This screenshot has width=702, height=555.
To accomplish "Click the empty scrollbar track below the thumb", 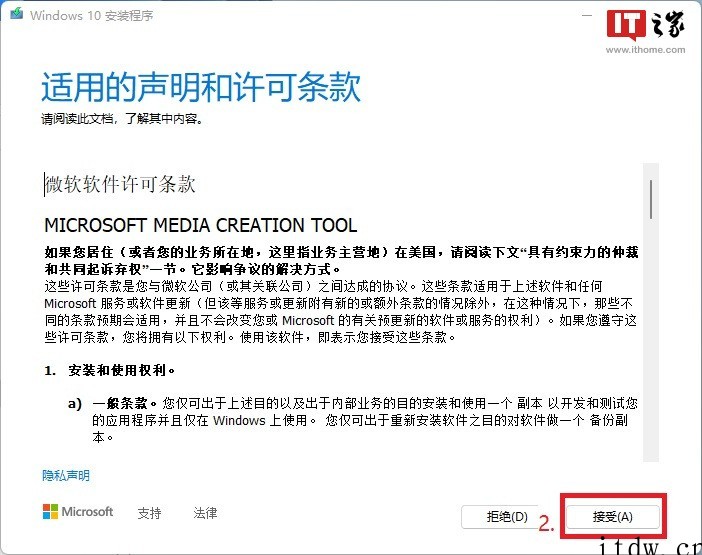I will pos(651,350).
